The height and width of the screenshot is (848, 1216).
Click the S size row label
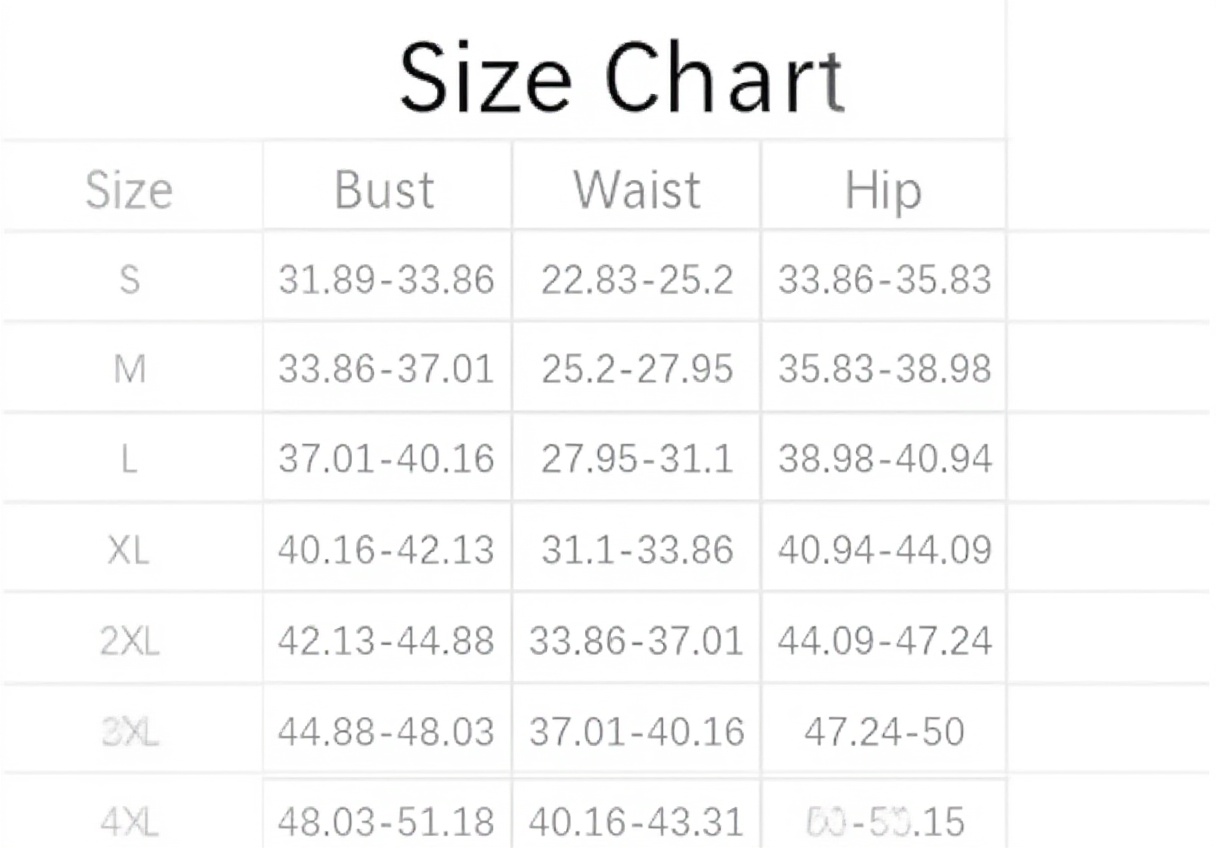129,280
